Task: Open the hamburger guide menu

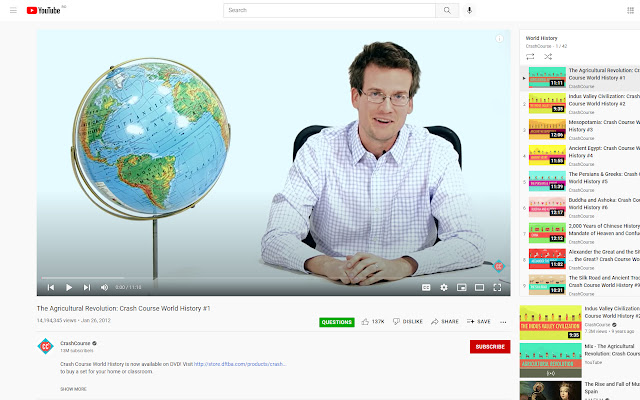Action: (x=13, y=10)
